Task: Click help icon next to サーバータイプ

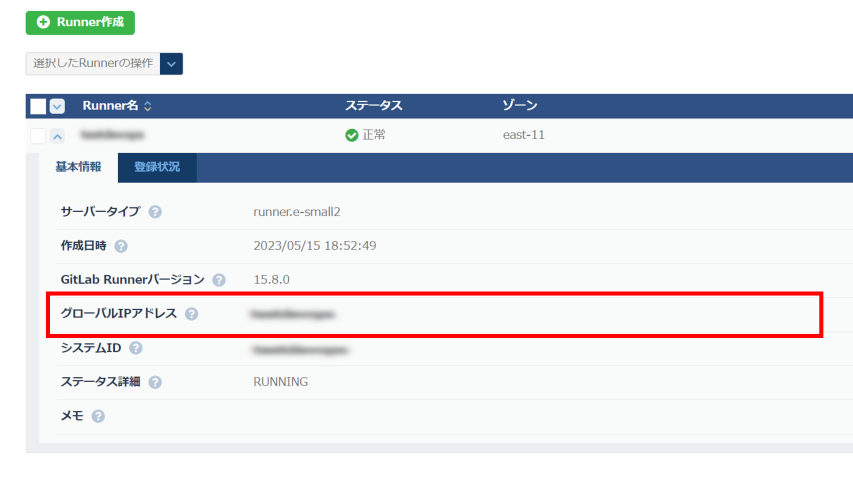Action: tap(156, 212)
